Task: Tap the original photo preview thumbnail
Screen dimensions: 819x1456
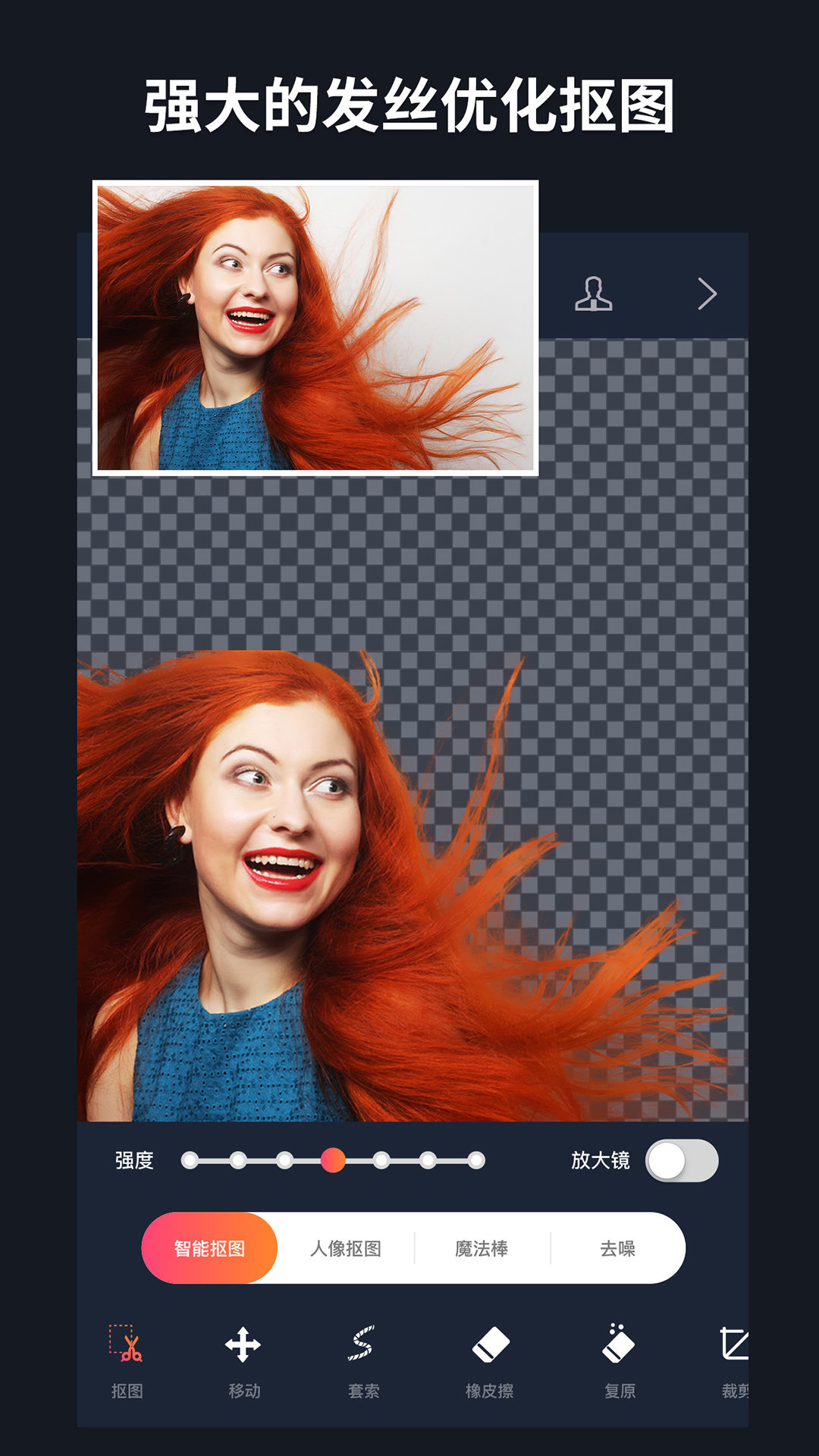Action: (315, 328)
